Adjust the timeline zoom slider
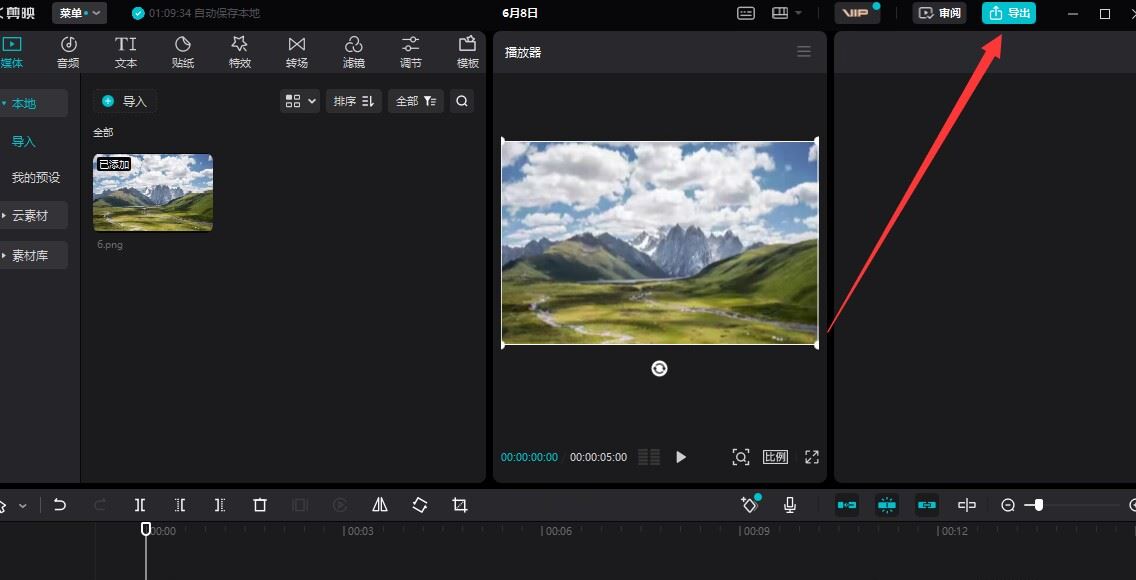The image size is (1136, 580). click(1037, 505)
